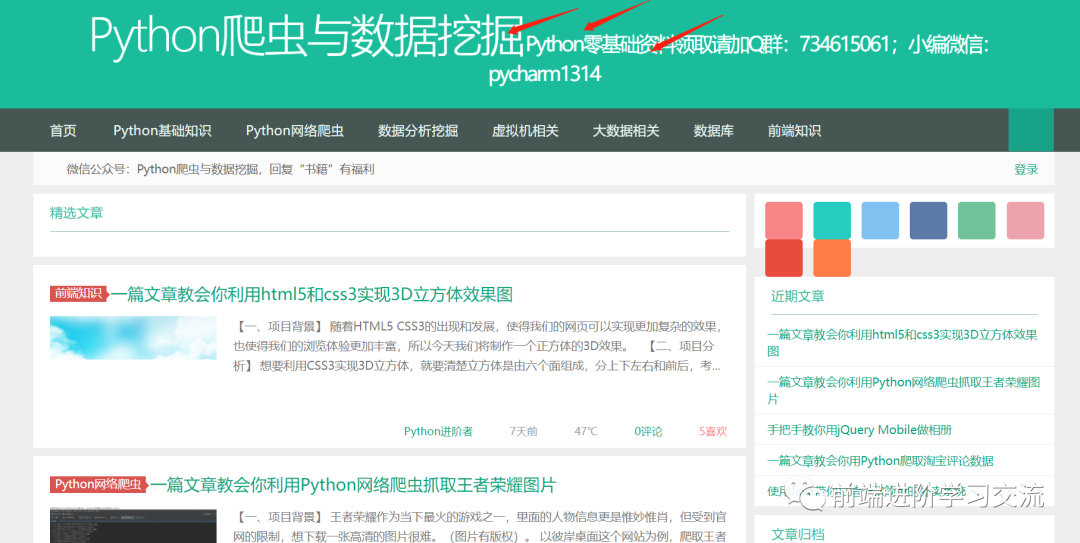
Task: Click the dark green box at nav bar end
Action: [x=1031, y=130]
